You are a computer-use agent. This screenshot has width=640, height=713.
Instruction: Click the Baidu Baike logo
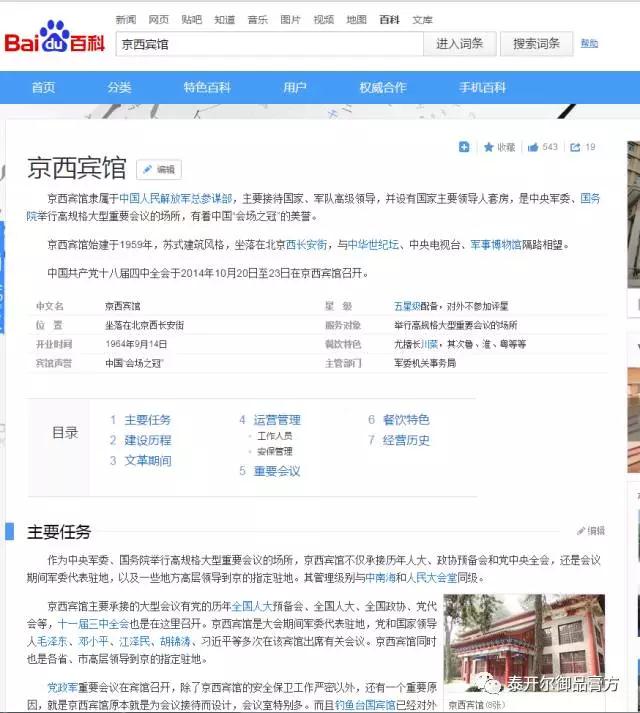55,37
